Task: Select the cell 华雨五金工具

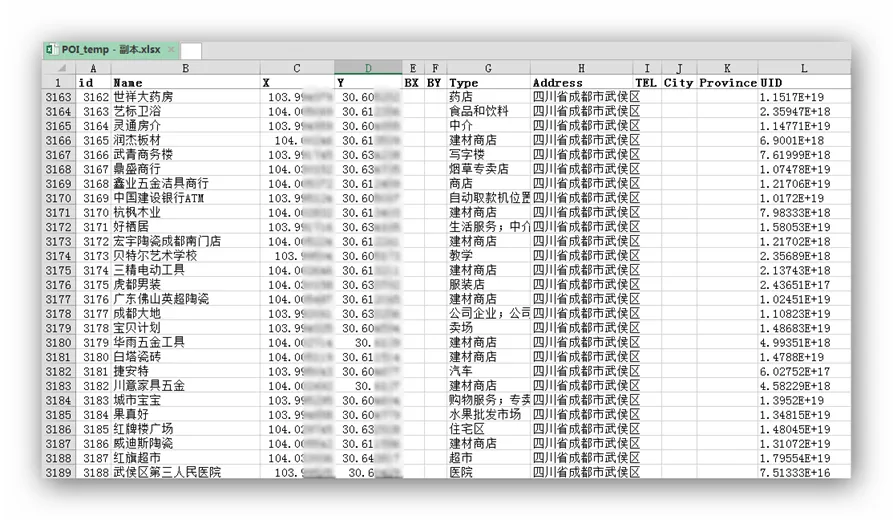Action: [x=186, y=342]
